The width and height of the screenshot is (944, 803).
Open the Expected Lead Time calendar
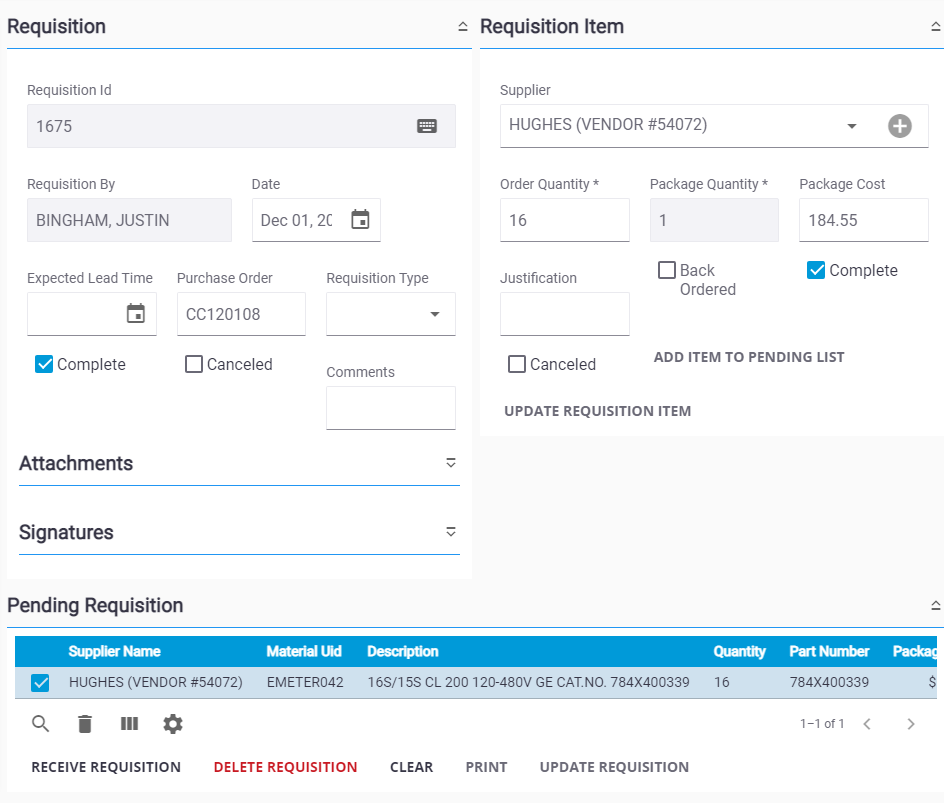136,314
